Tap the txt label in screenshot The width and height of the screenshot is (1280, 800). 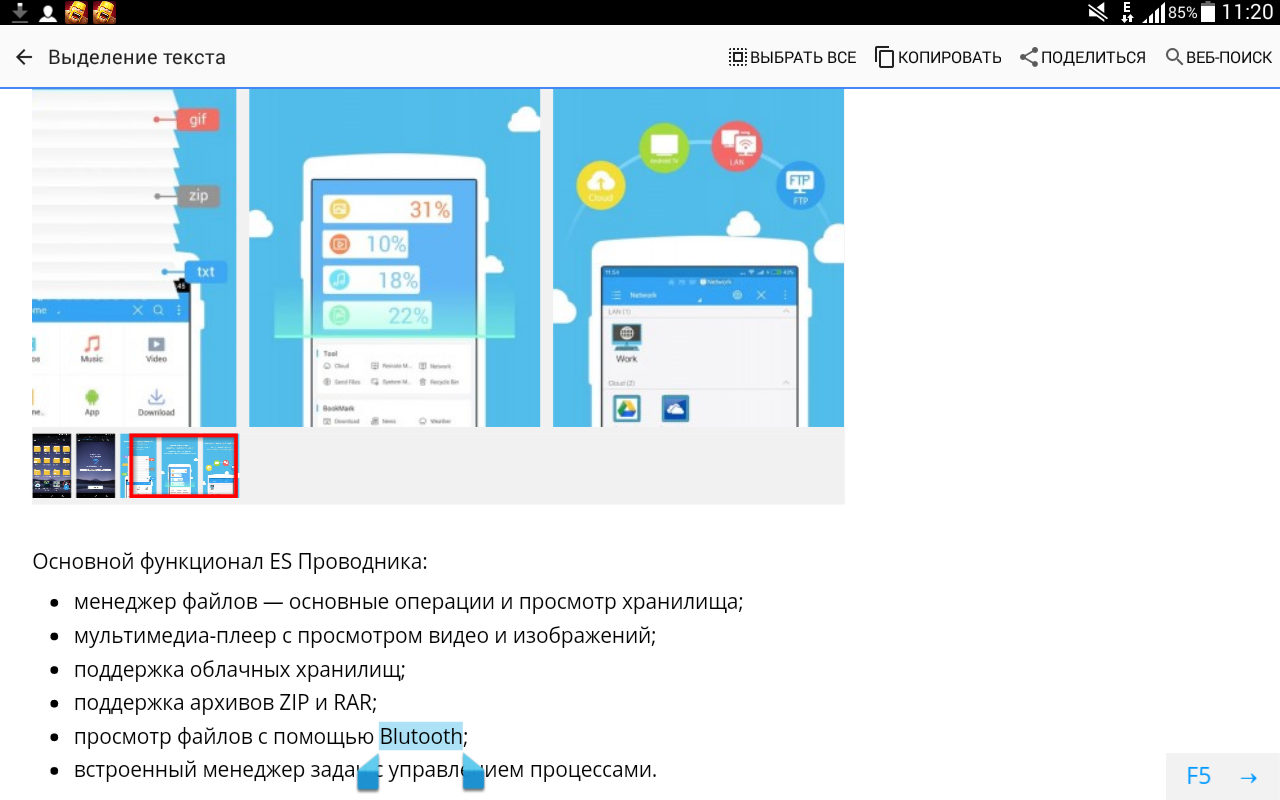point(205,272)
